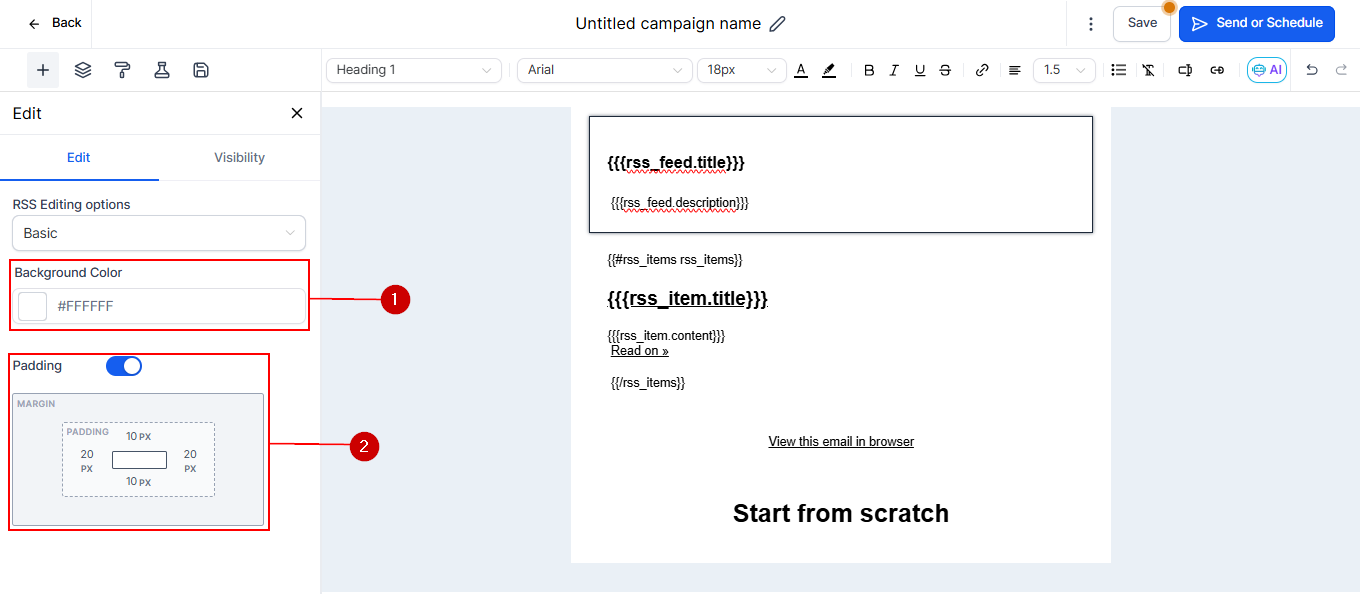The height and width of the screenshot is (594, 1360).
Task: Close the Edit panel
Action: point(297,113)
